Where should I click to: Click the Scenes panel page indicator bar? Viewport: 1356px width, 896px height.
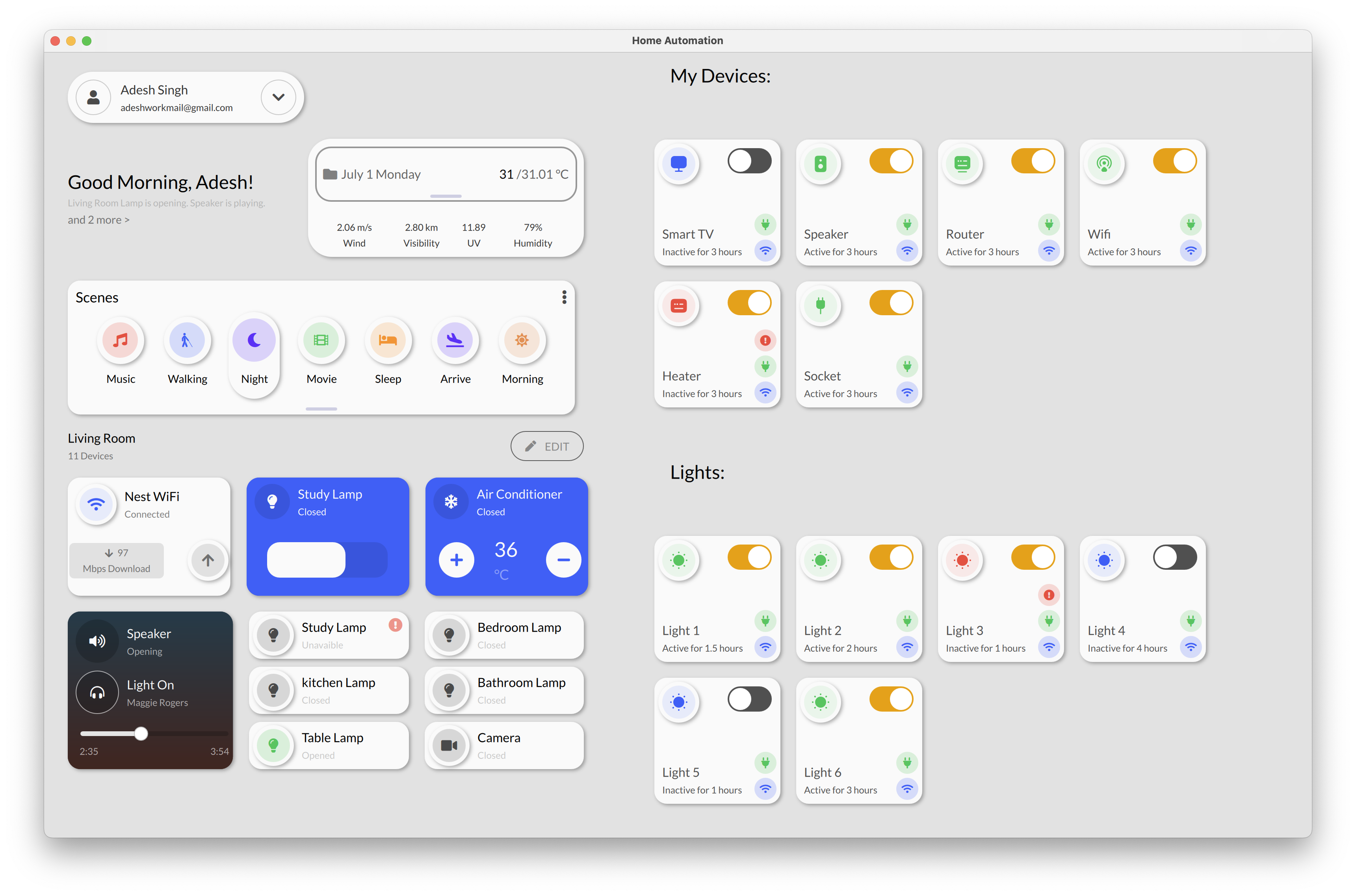[321, 409]
